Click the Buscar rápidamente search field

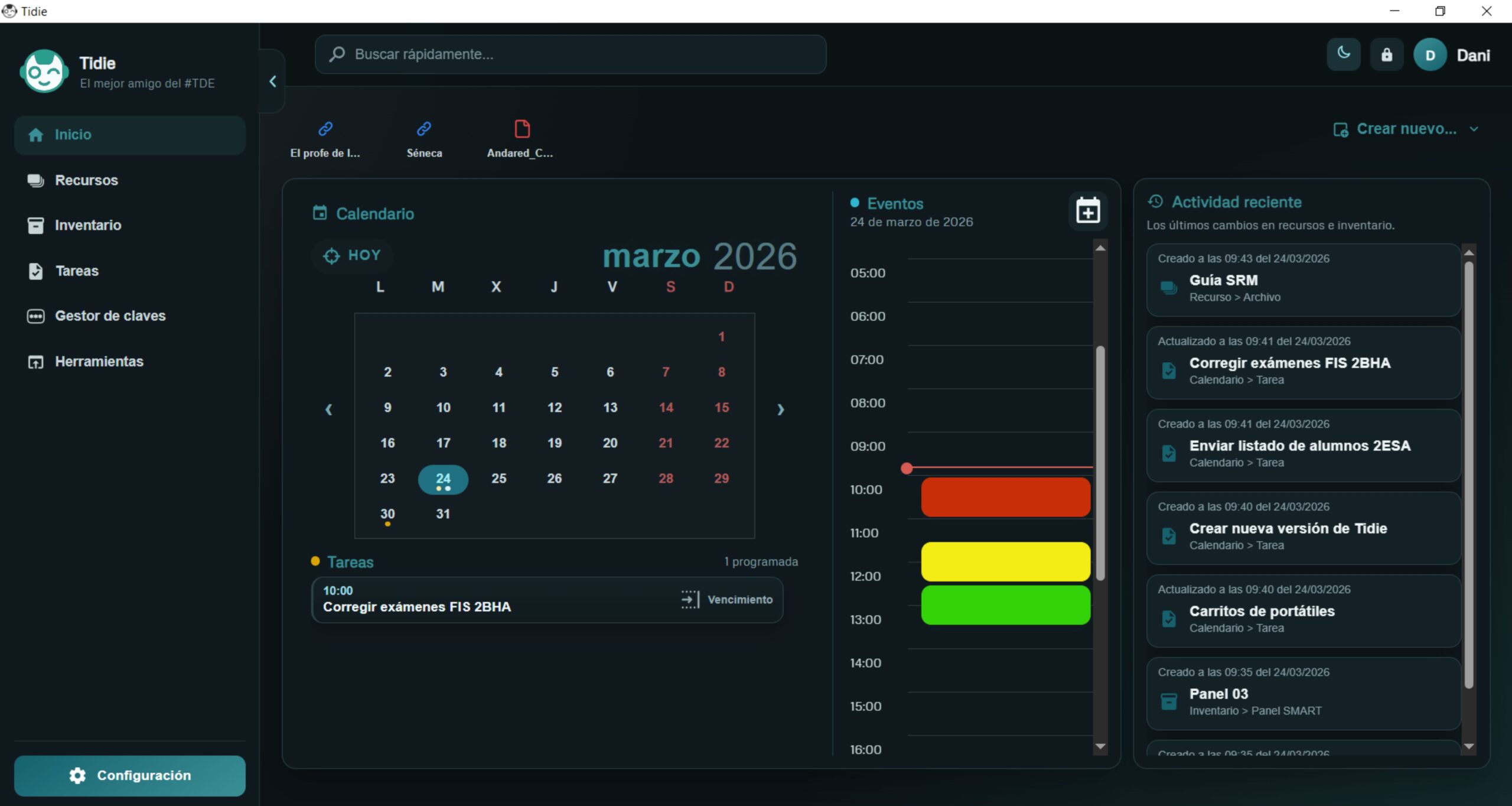pos(570,54)
